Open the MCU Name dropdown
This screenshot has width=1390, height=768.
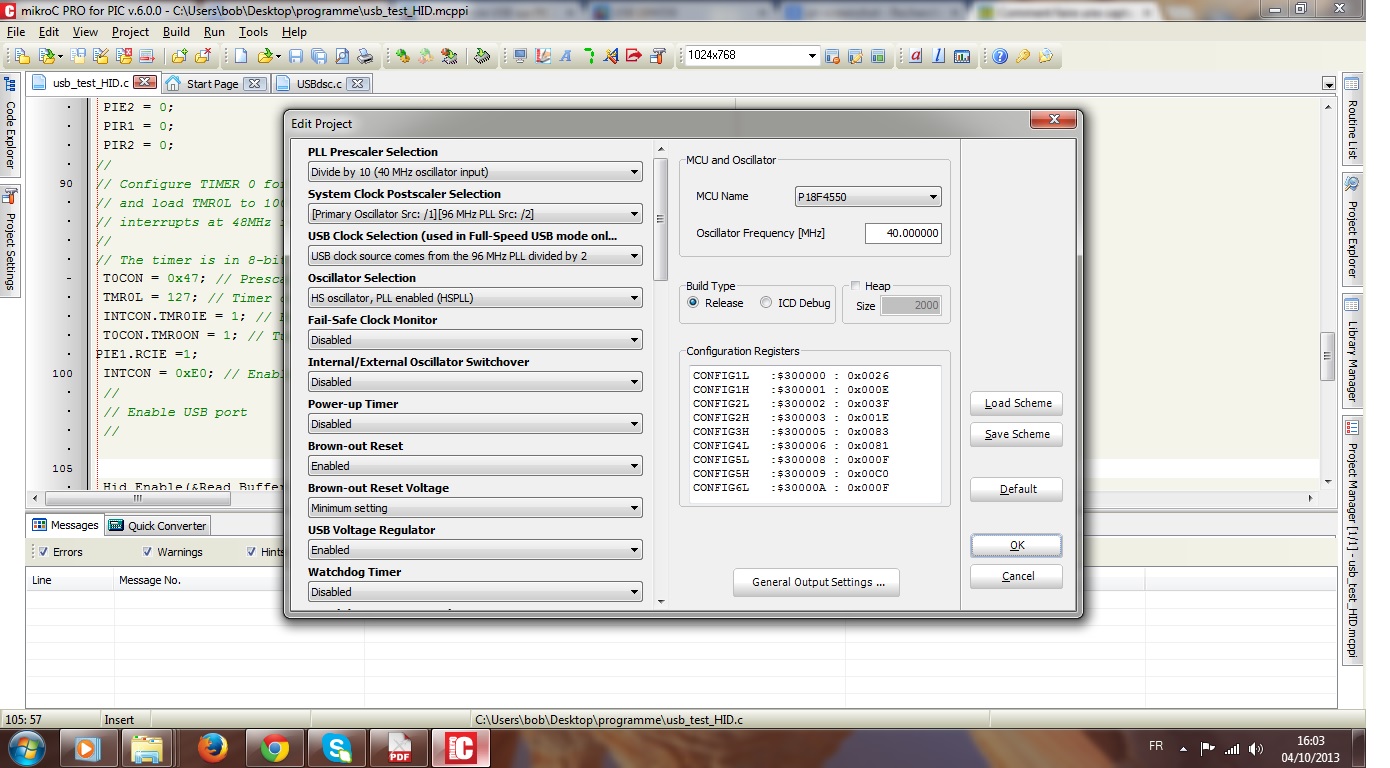(x=868, y=197)
